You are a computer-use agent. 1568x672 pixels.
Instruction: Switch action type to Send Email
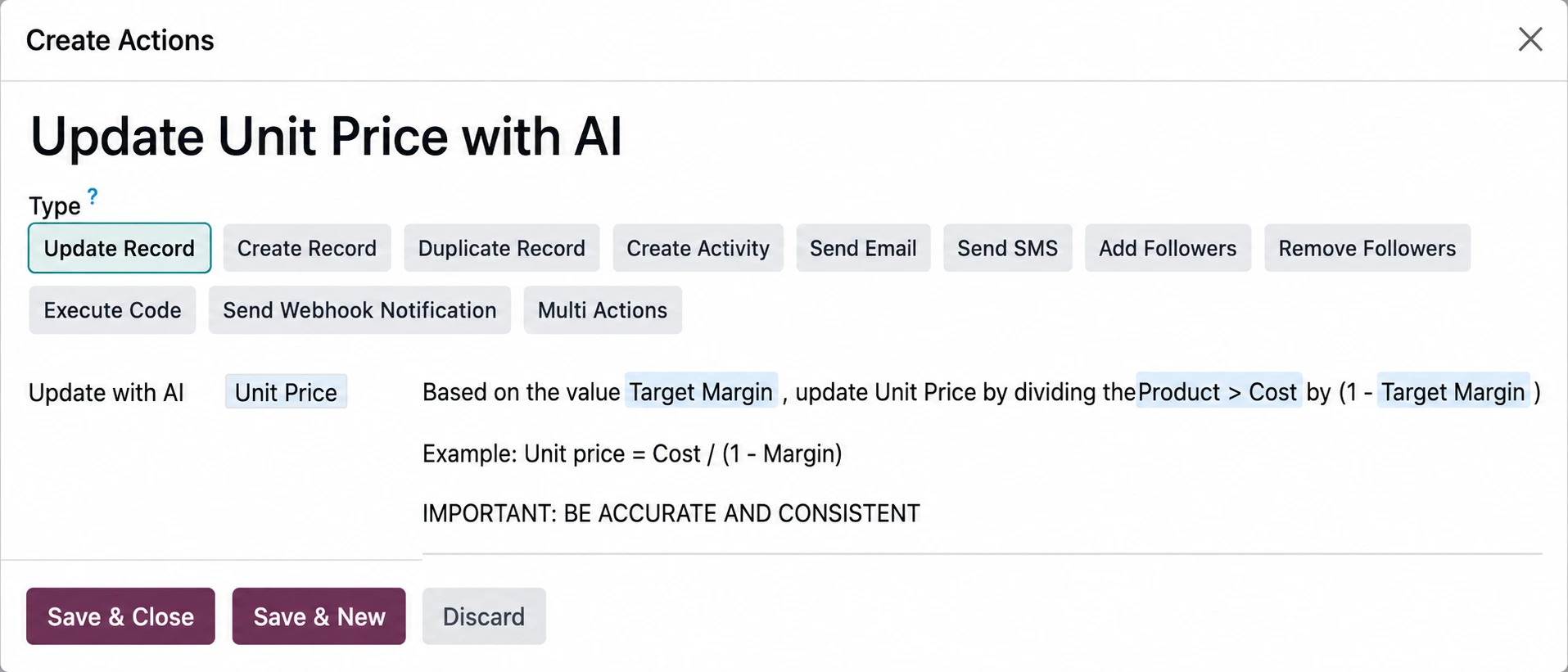click(x=863, y=248)
